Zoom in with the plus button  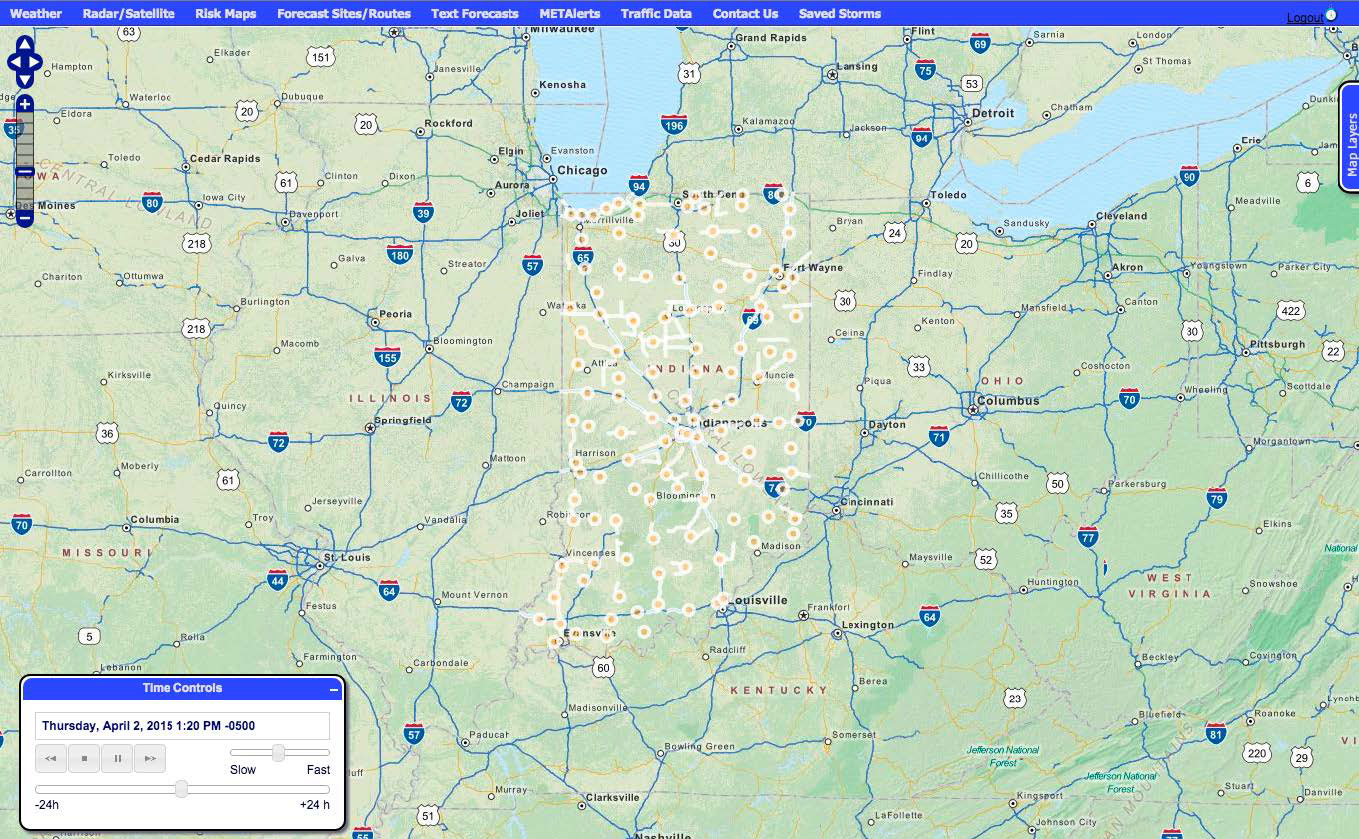(25, 104)
